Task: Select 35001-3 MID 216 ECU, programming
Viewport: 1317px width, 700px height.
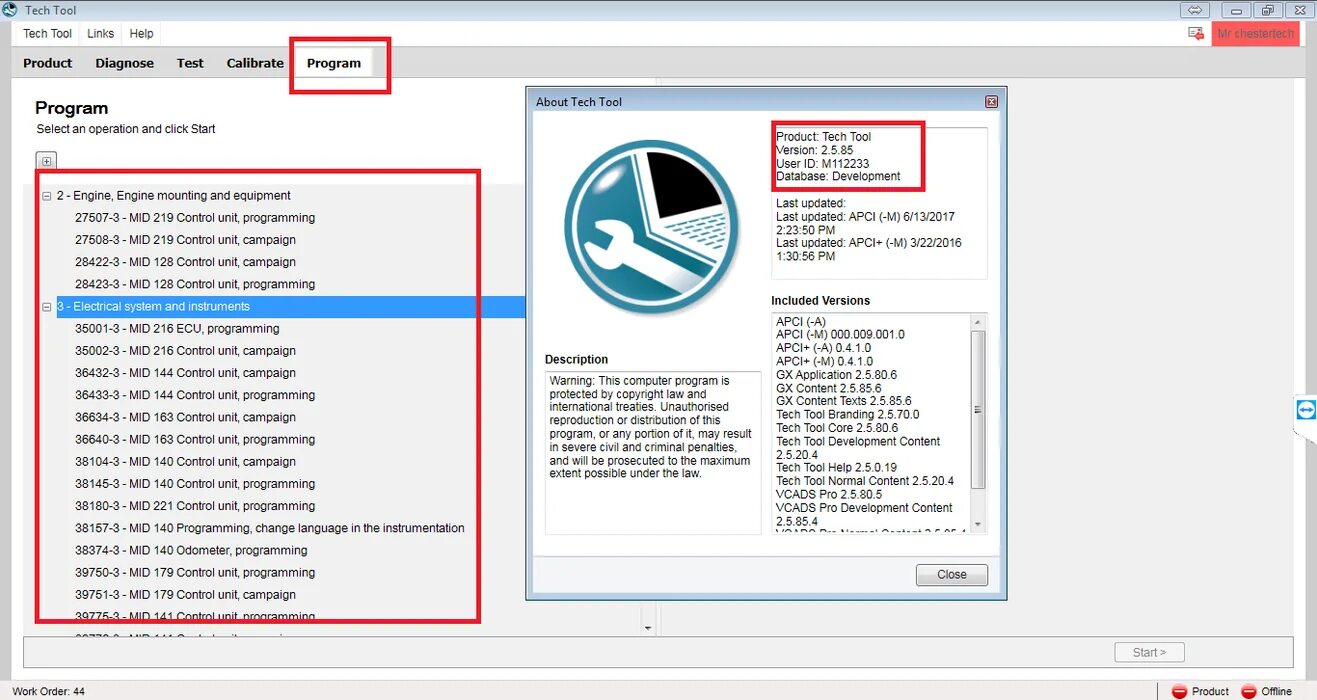Action: pos(177,329)
